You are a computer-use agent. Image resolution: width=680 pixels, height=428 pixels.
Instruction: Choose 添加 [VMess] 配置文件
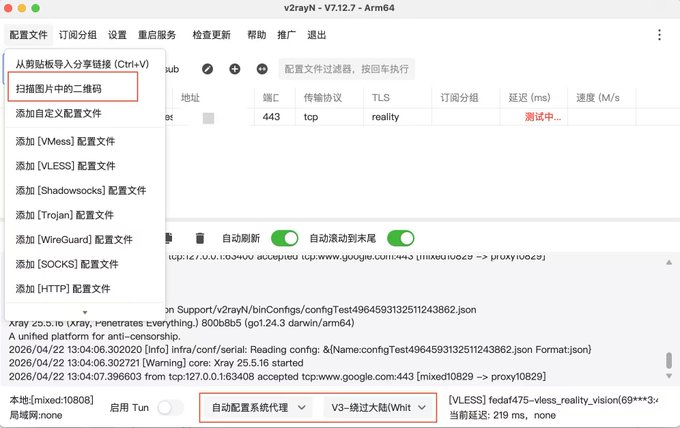(x=85, y=141)
